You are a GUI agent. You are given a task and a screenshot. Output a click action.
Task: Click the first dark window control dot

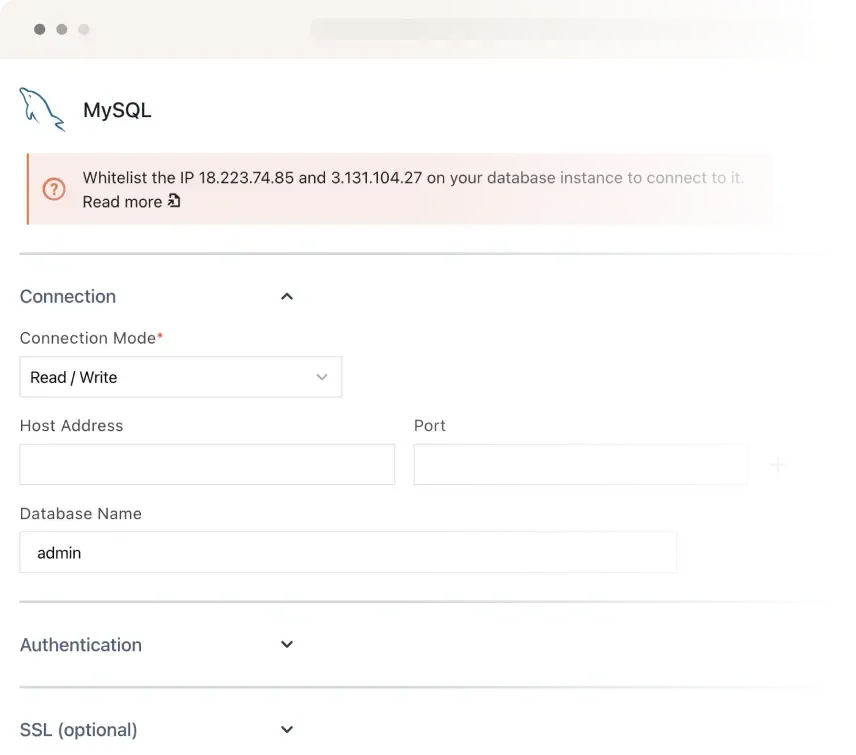point(39,29)
